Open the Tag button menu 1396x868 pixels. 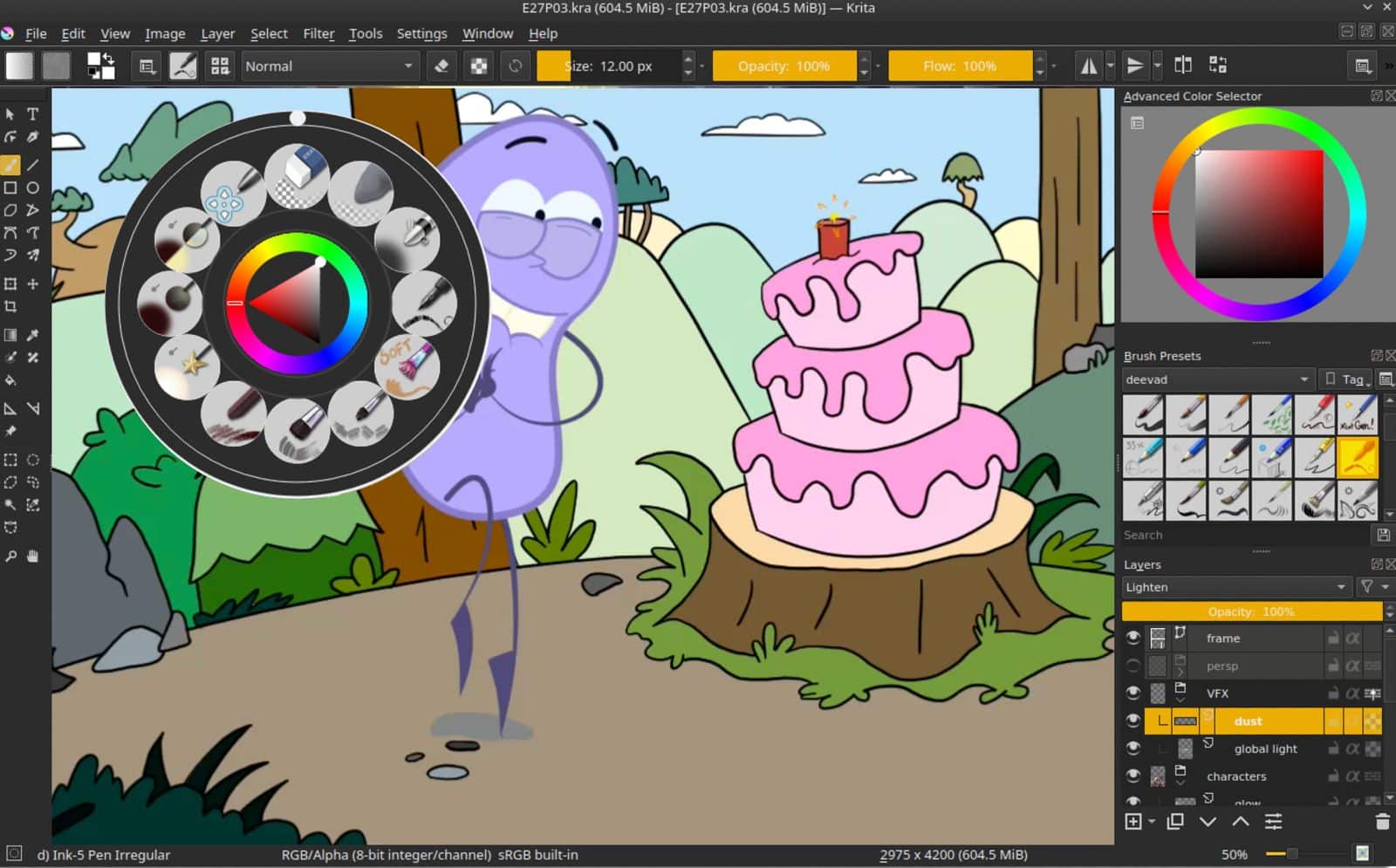coord(1346,379)
